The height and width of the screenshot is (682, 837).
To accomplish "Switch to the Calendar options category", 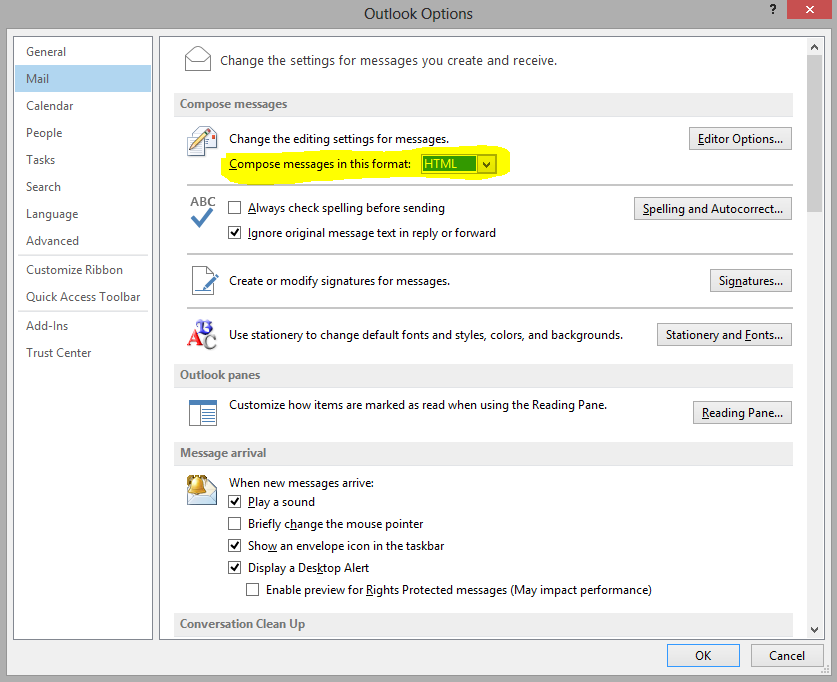I will tap(83, 106).
